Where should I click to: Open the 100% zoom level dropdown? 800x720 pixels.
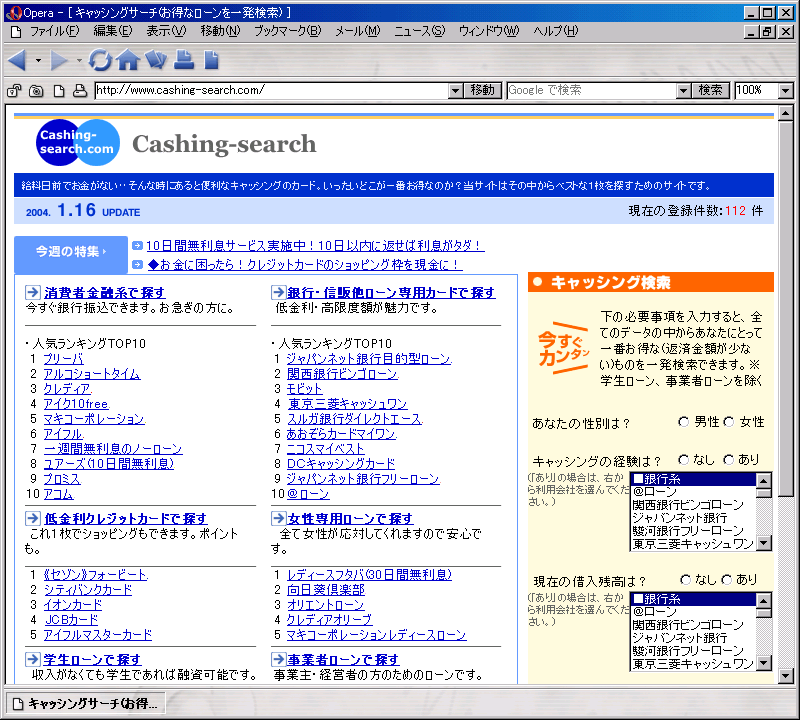(x=786, y=91)
